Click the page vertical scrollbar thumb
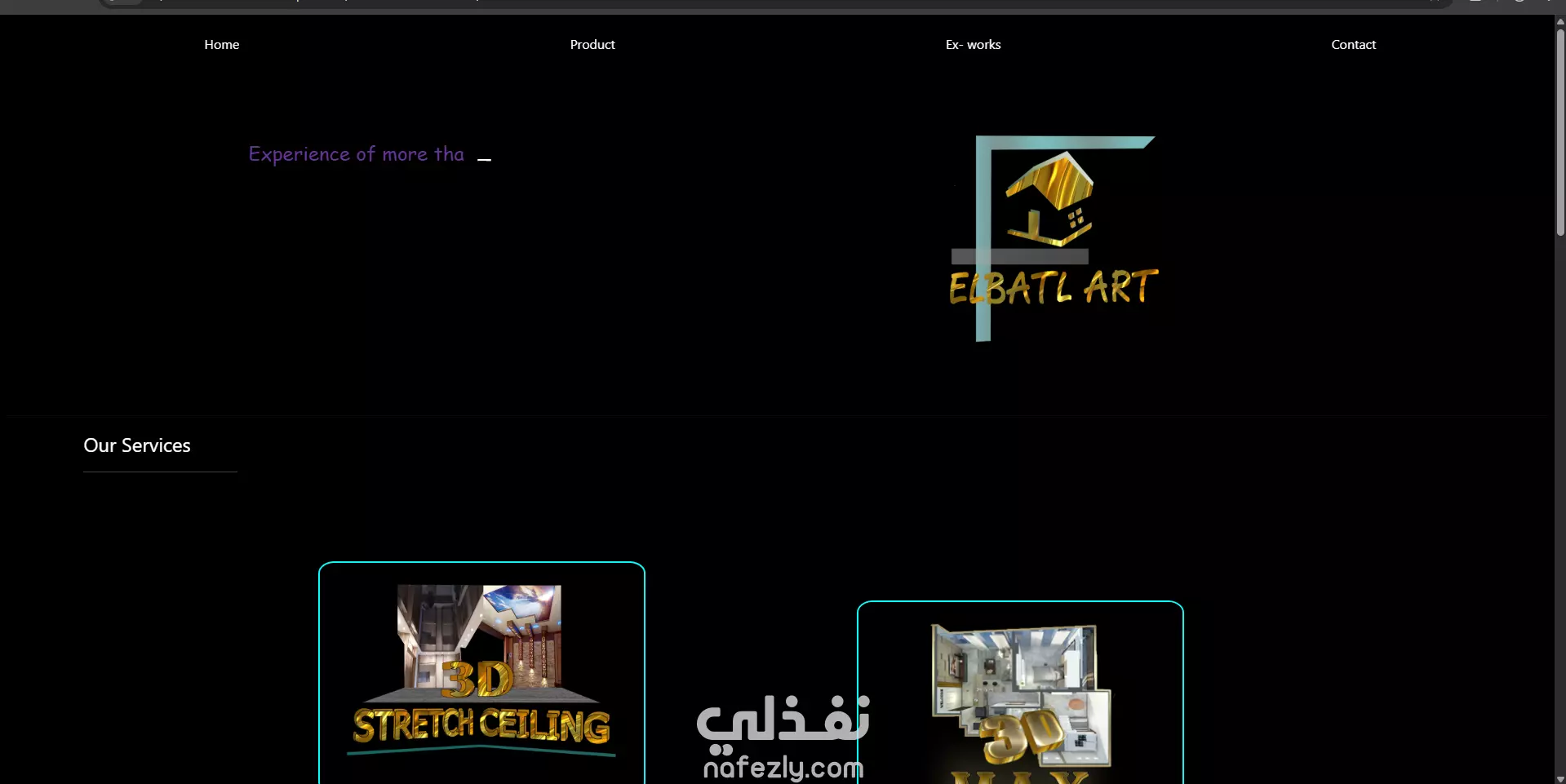 point(1559,132)
